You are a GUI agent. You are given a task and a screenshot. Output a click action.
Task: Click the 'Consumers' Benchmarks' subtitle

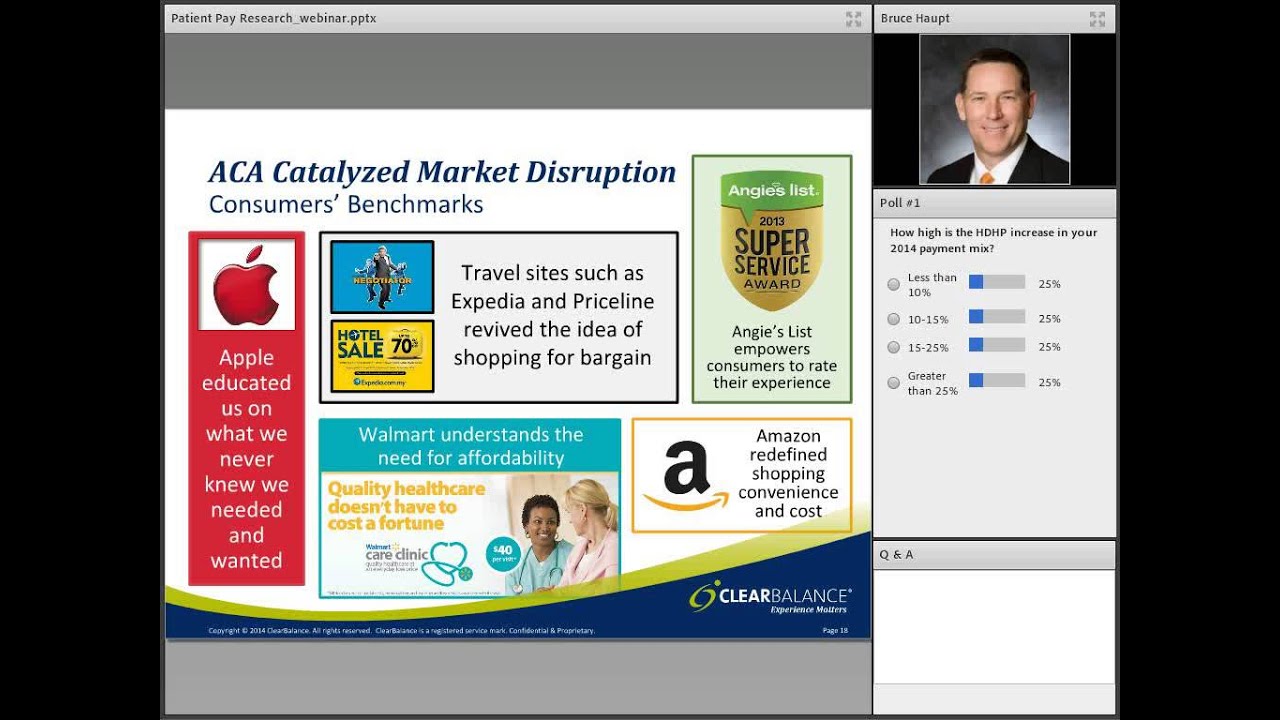tap(346, 205)
